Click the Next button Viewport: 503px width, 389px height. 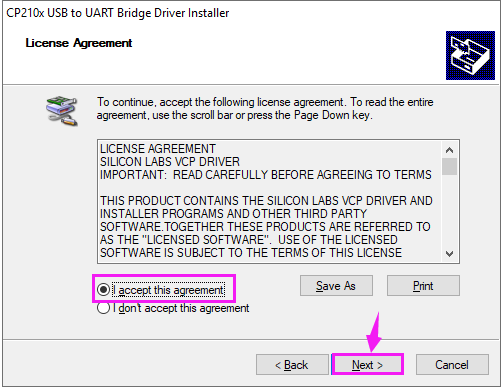[367, 365]
